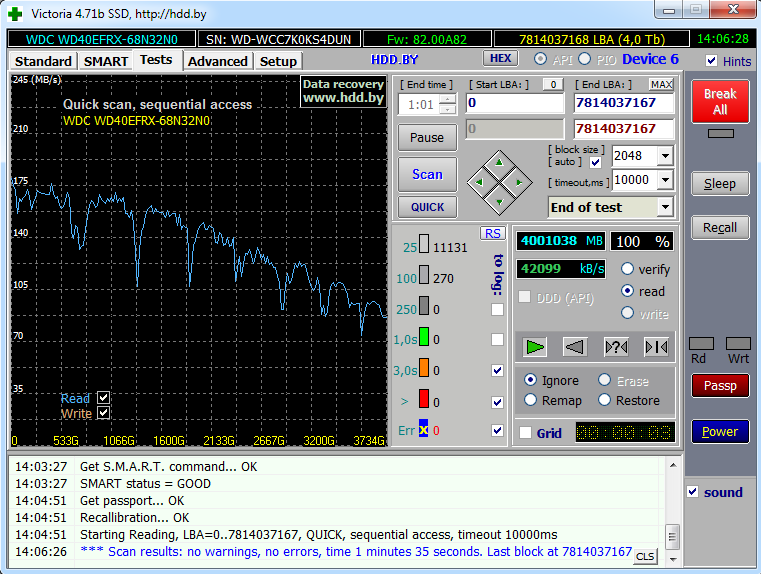
Task: Clear the log with CLS button
Action: [x=645, y=556]
